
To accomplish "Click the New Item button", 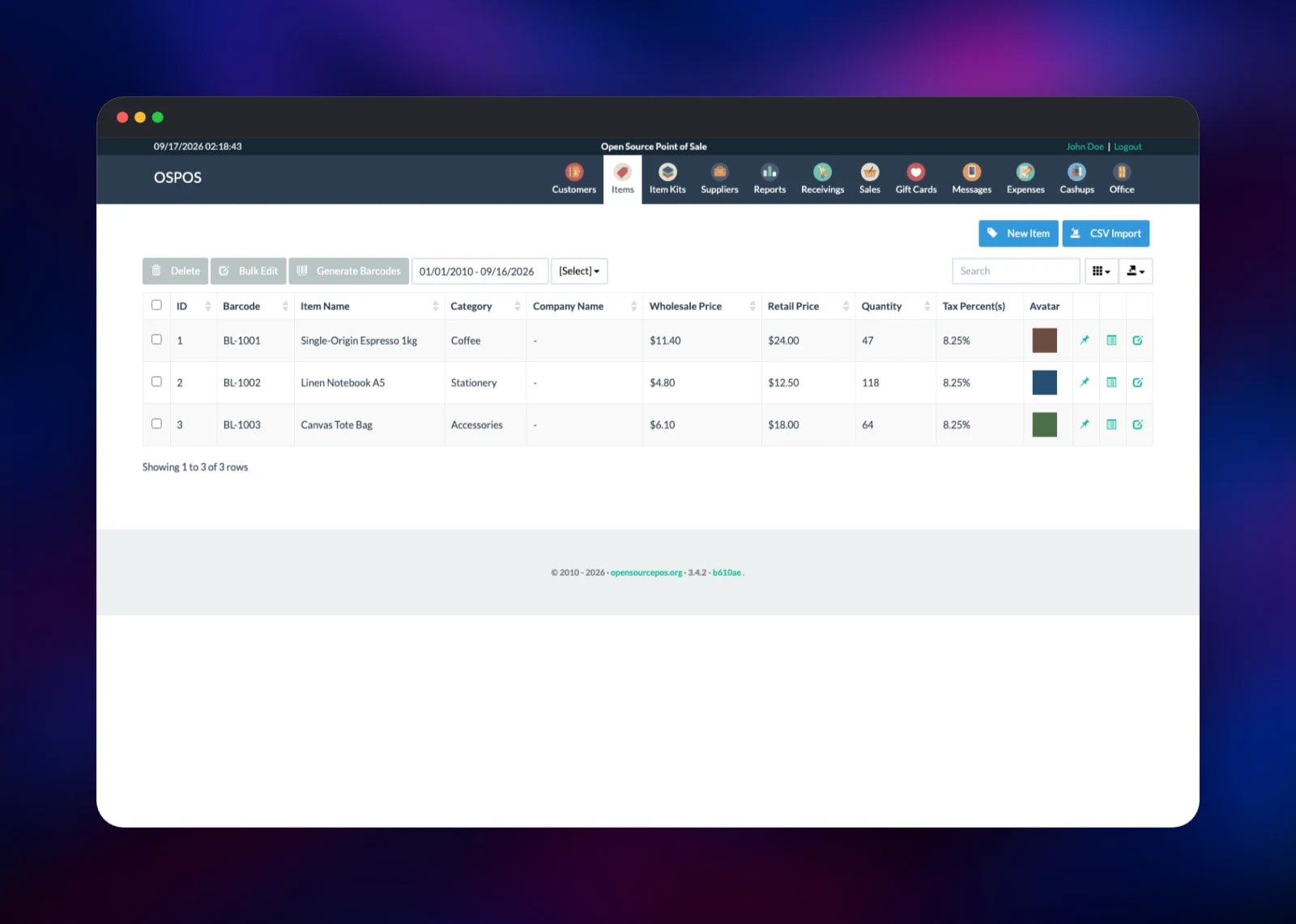I will click(1018, 233).
